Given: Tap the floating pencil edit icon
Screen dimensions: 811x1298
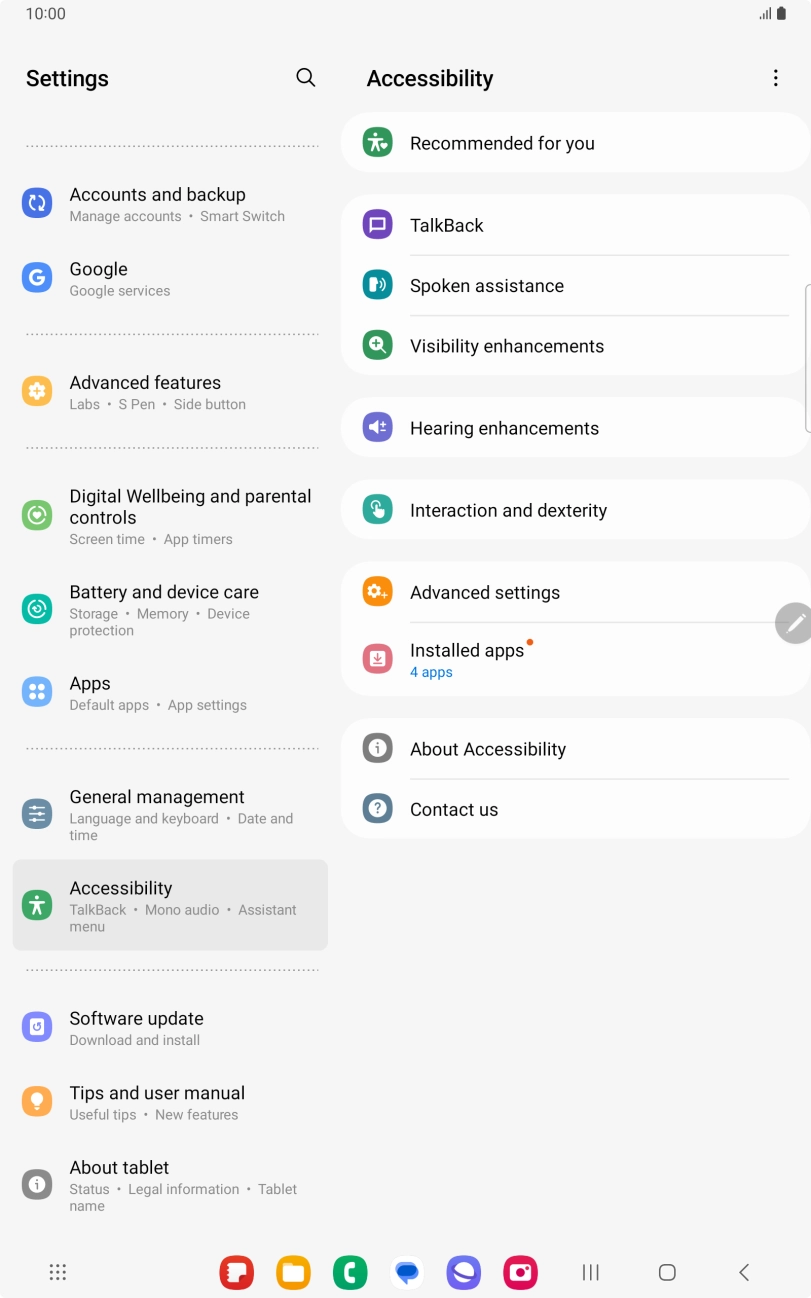Looking at the screenshot, I should pos(795,623).
